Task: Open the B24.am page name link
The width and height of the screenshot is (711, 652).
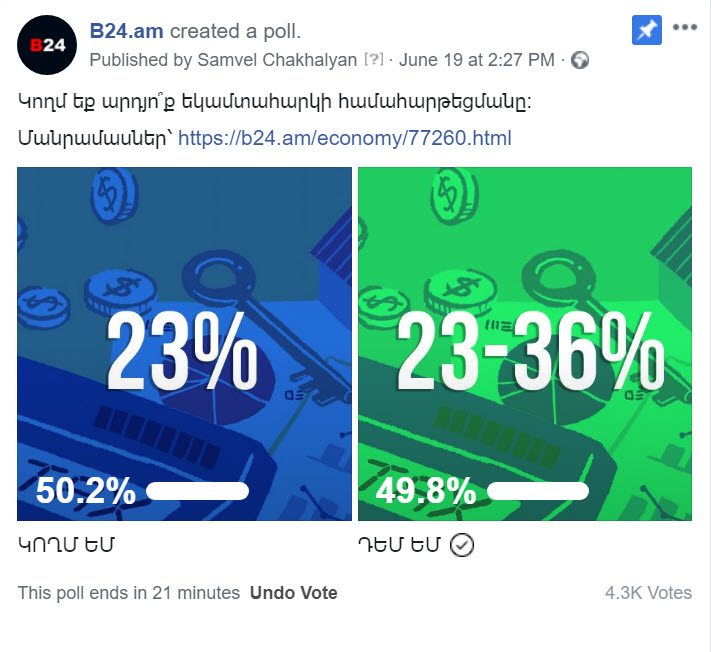Action: pyautogui.click(x=127, y=31)
